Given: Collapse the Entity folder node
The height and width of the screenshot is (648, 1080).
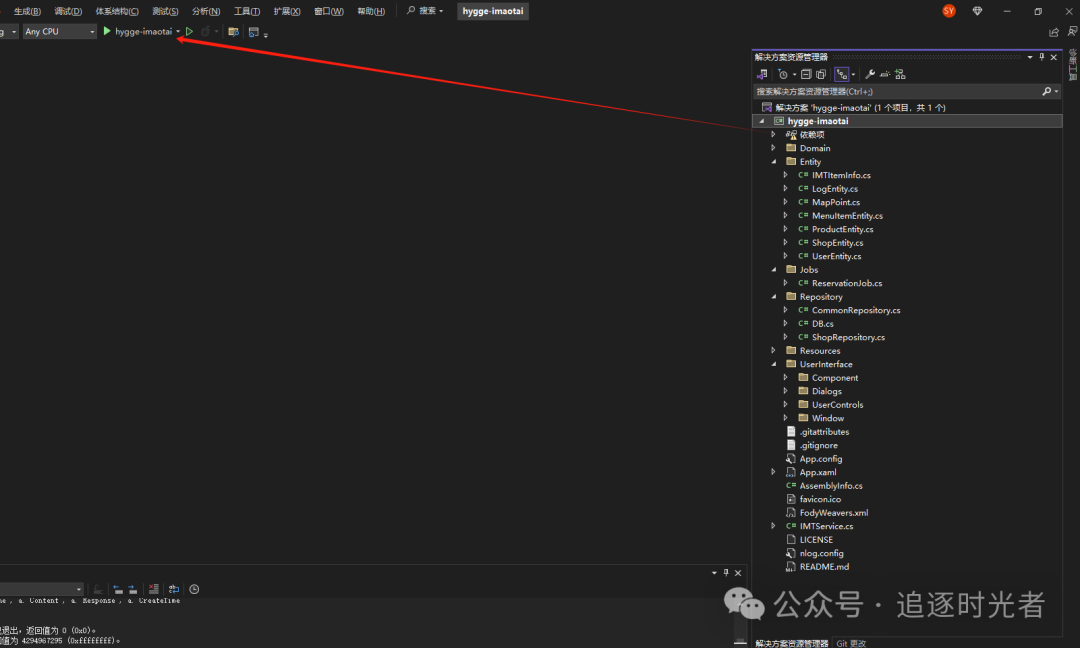Looking at the screenshot, I should pyautogui.click(x=773, y=162).
